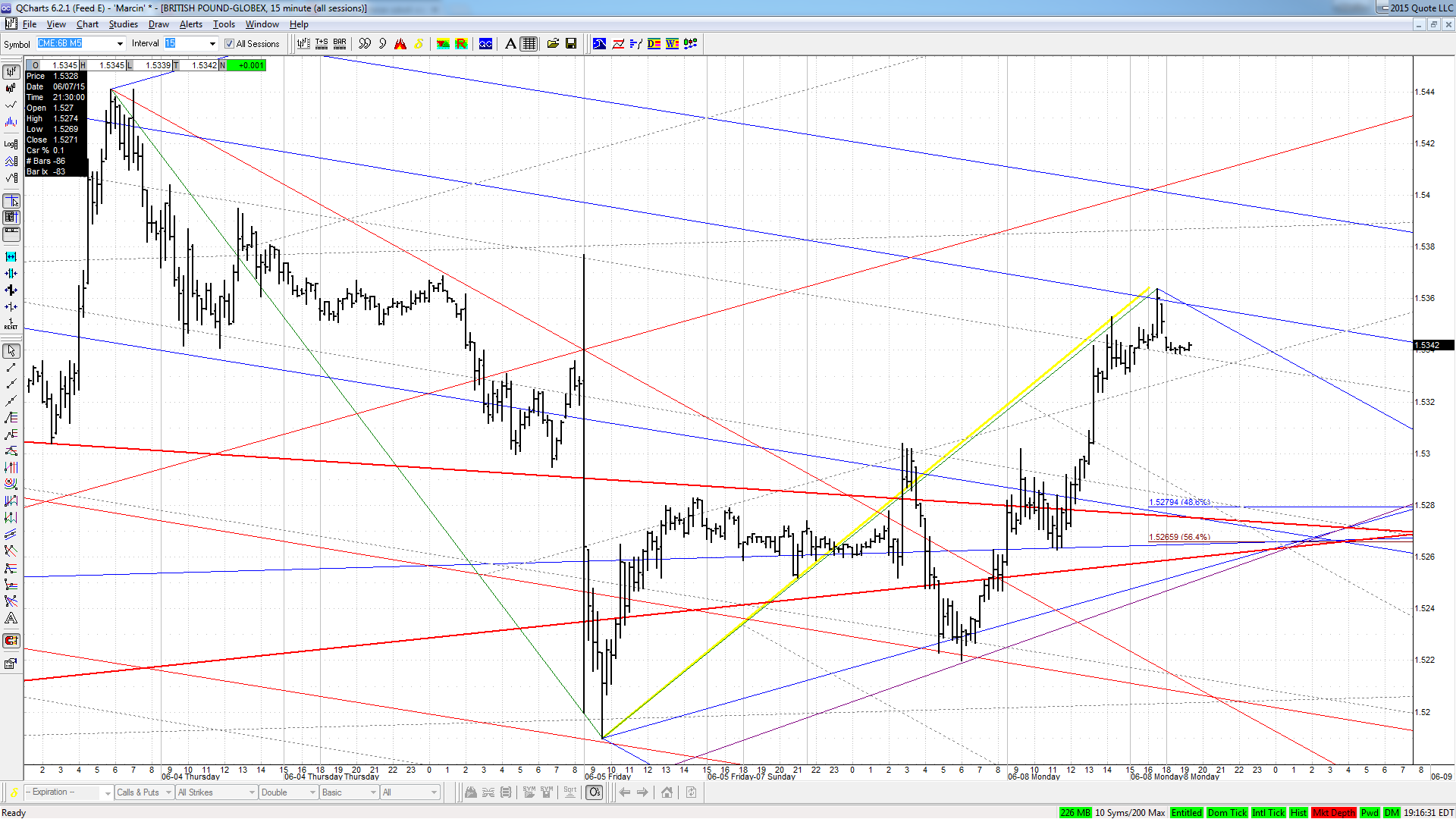Click the Entitled status indicator
1456x819 pixels.
tap(1186, 813)
